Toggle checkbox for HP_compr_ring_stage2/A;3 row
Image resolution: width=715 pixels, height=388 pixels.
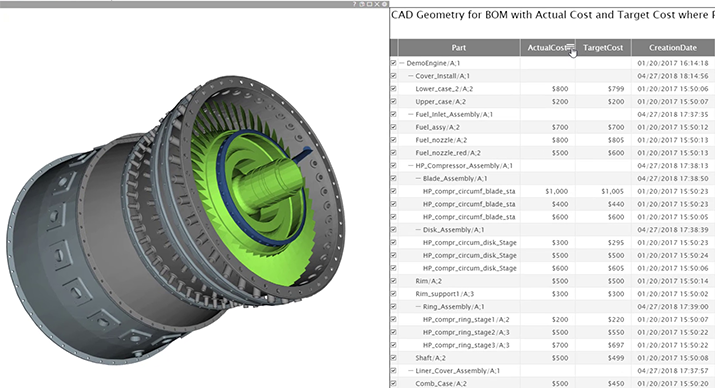pos(394,332)
